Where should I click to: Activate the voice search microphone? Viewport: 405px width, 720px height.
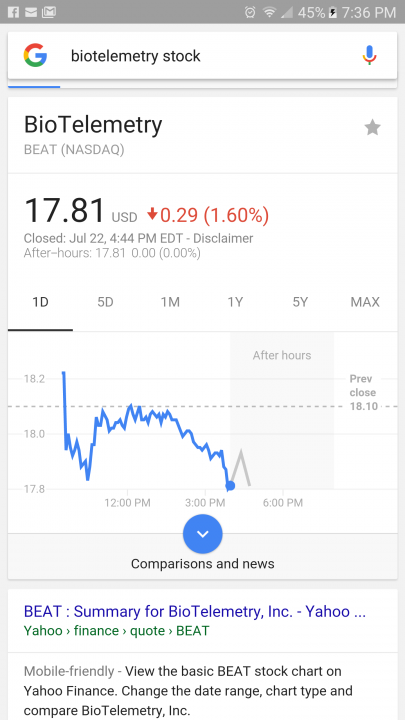(369, 56)
